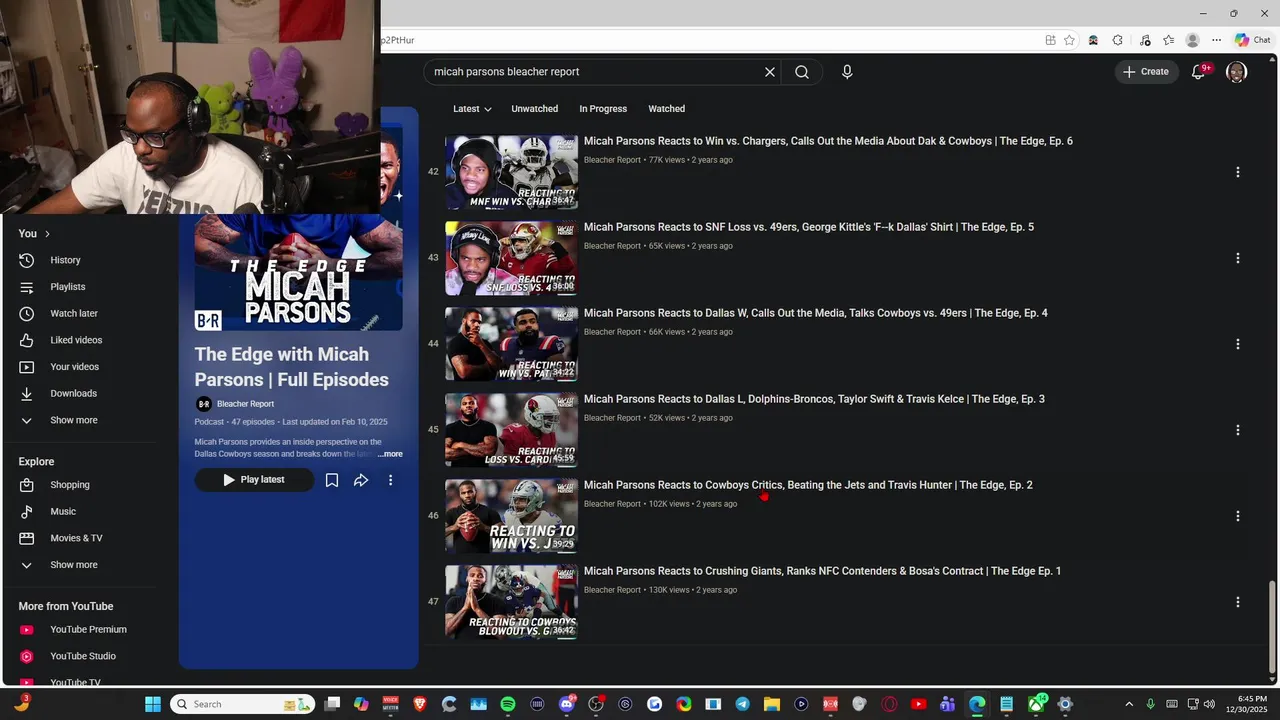Screen dimensions: 1280x720
Task: Open Watch later in sidebar
Action: tap(74, 314)
